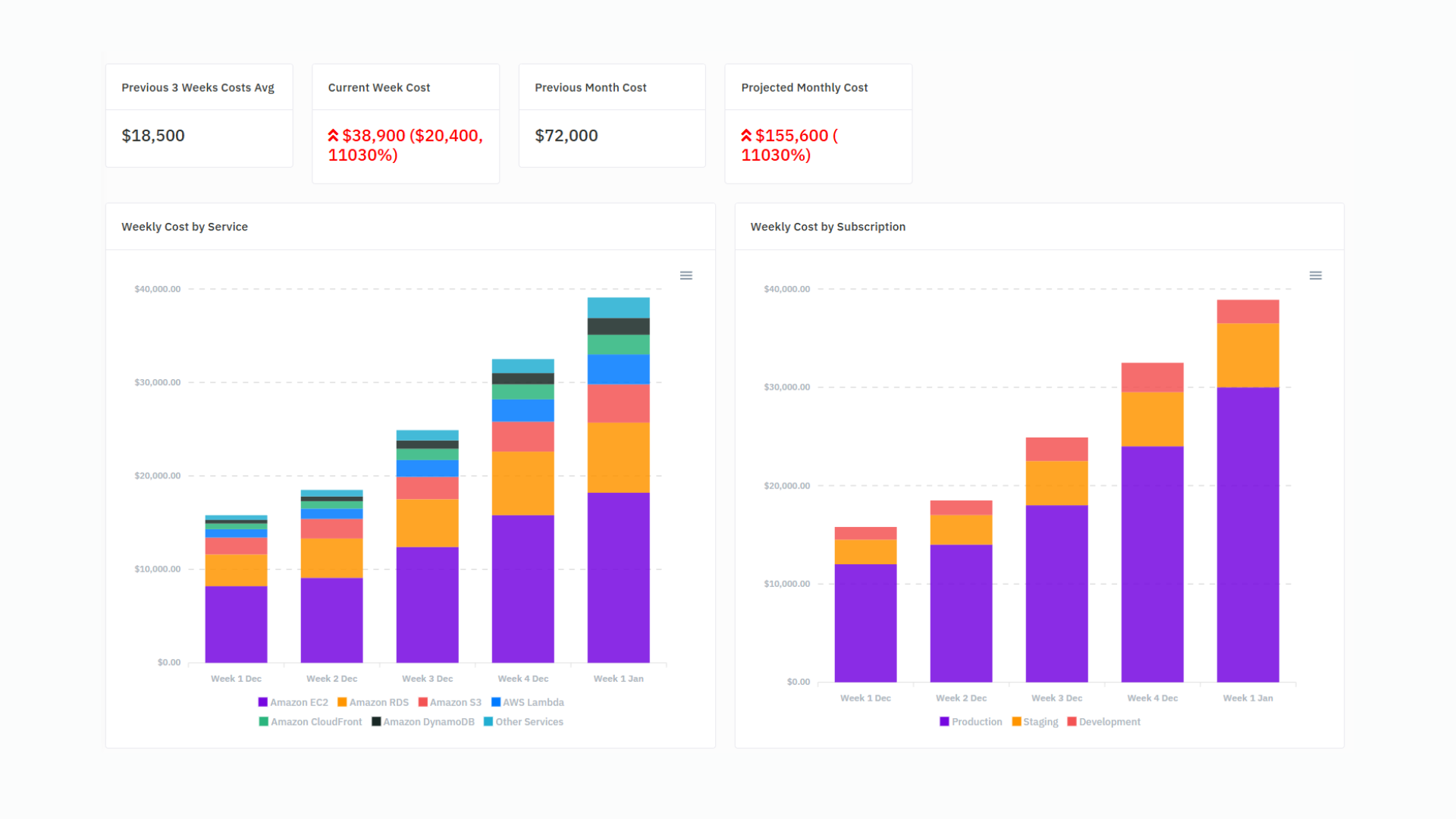Image resolution: width=1456 pixels, height=819 pixels.
Task: Click the Amazon RDS segment of the Week 1 Jan bar
Action: coord(618,457)
